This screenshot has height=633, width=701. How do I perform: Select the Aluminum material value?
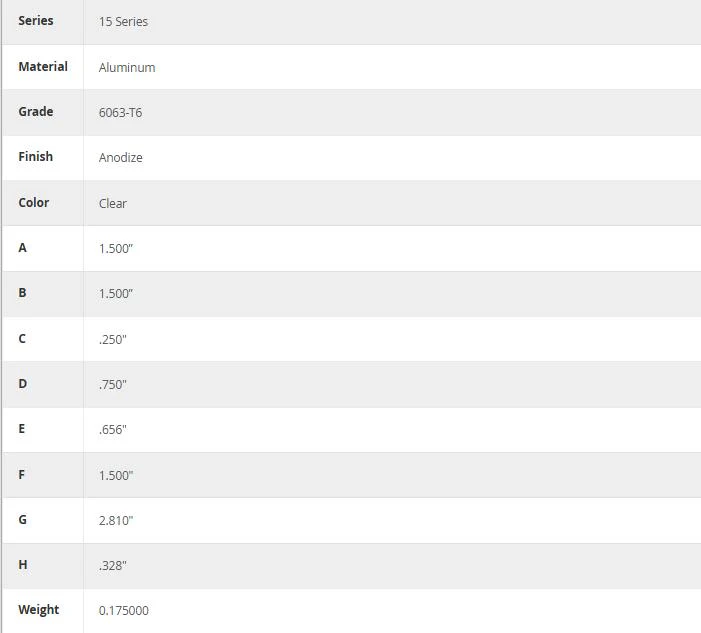click(x=127, y=68)
